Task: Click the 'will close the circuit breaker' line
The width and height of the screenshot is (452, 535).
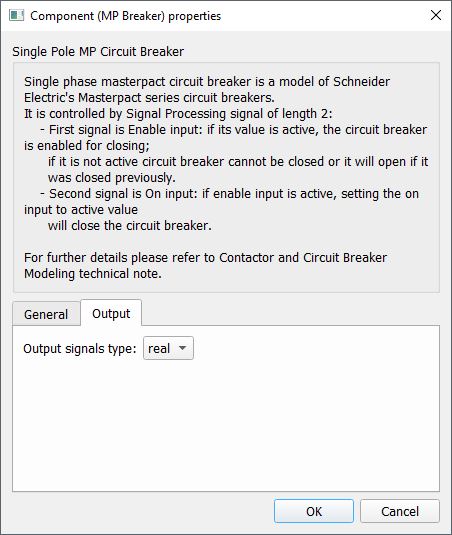Action: pyautogui.click(x=130, y=226)
